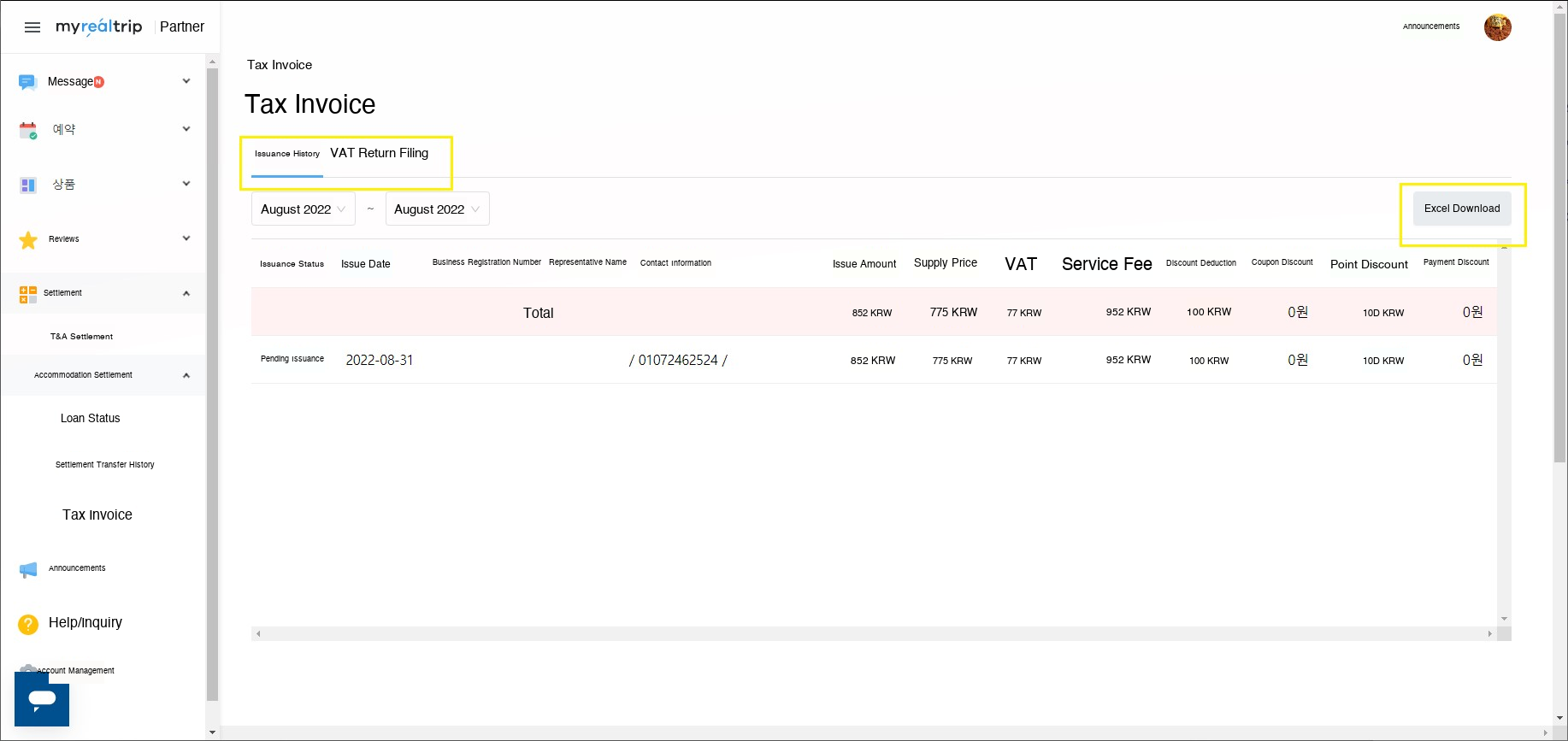Click the Reviews star icon
Screen dimensions: 1568x741
pyautogui.click(x=28, y=240)
